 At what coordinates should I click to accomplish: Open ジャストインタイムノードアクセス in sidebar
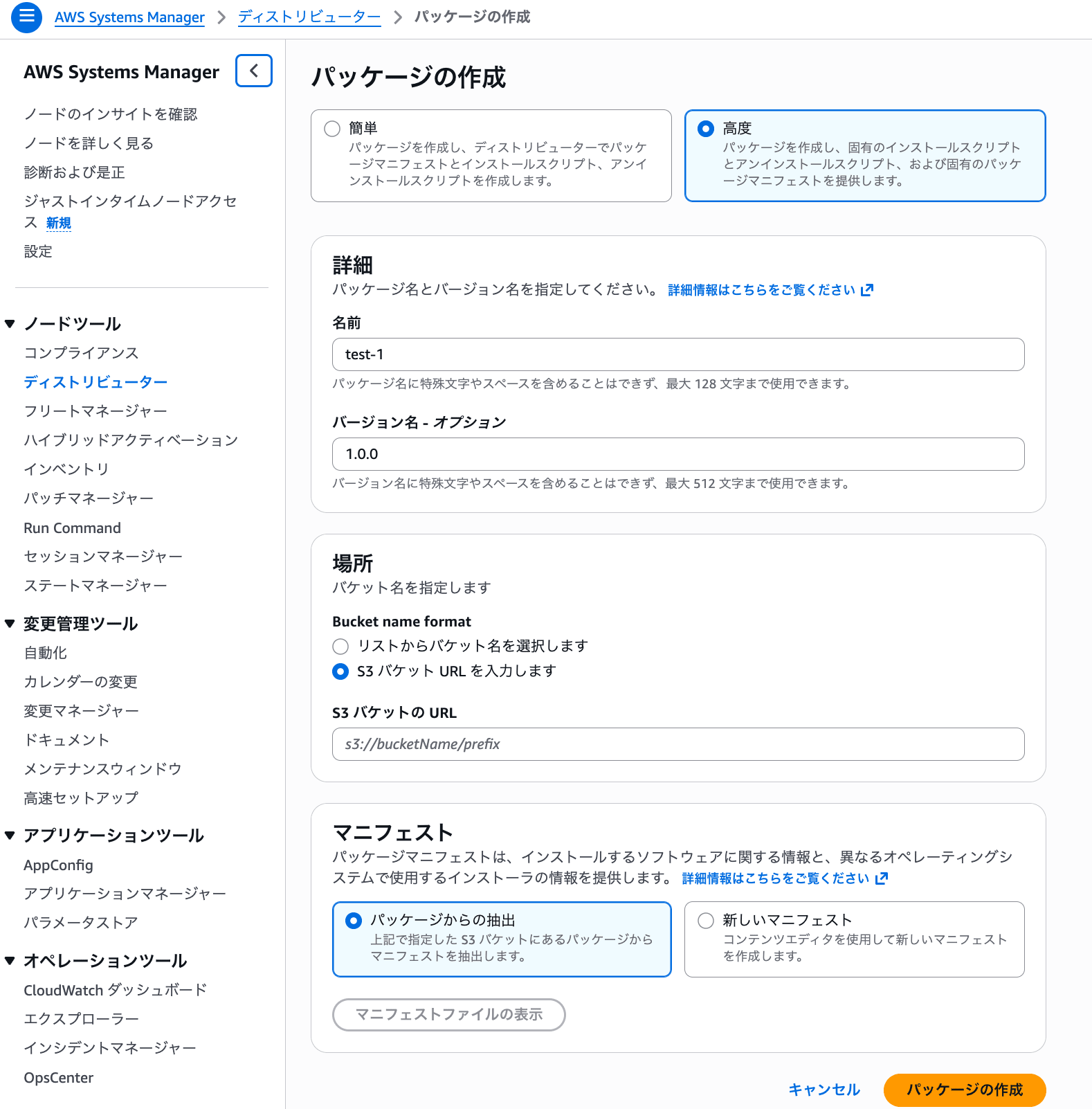(x=130, y=201)
